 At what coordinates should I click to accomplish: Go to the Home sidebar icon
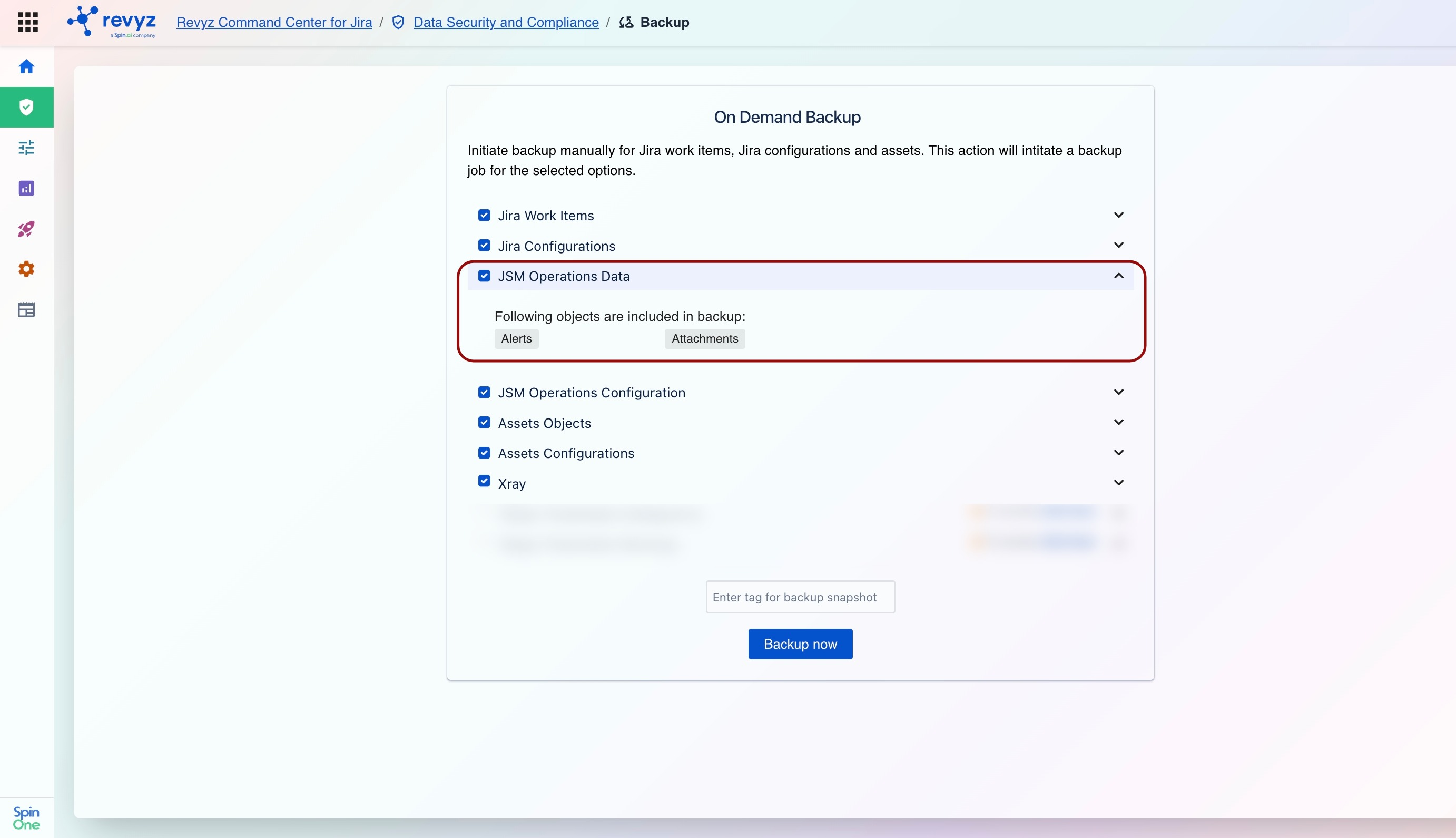[x=26, y=67]
